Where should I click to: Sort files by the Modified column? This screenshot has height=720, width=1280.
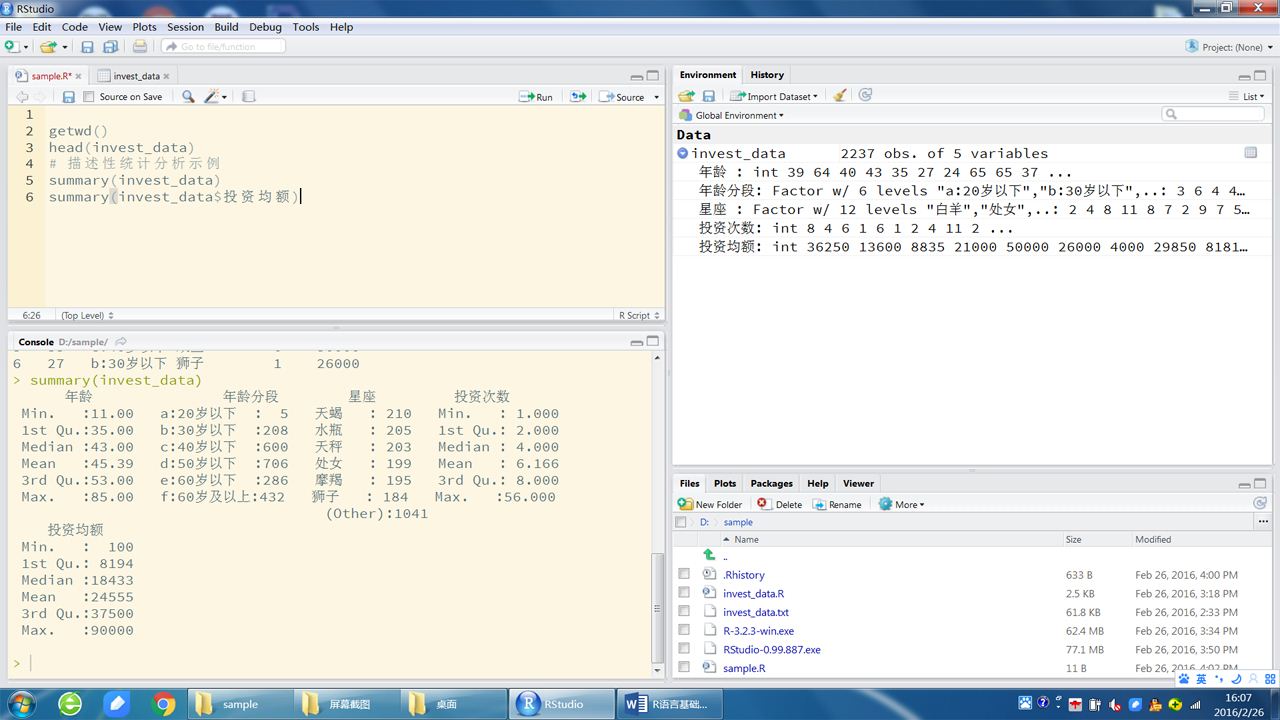(x=1153, y=539)
